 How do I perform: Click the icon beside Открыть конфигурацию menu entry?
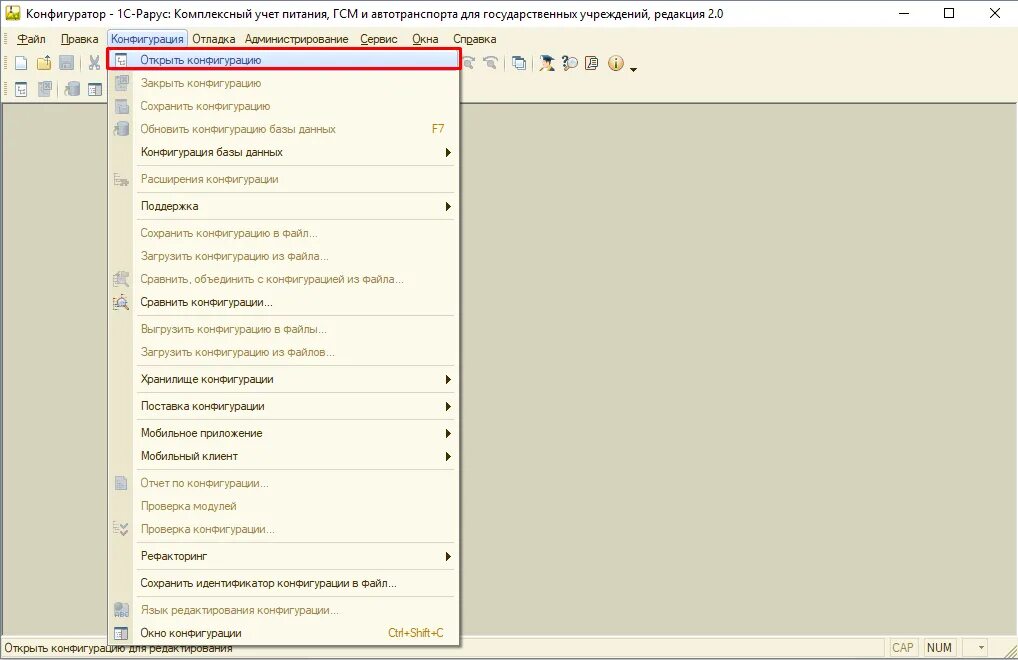pos(121,60)
